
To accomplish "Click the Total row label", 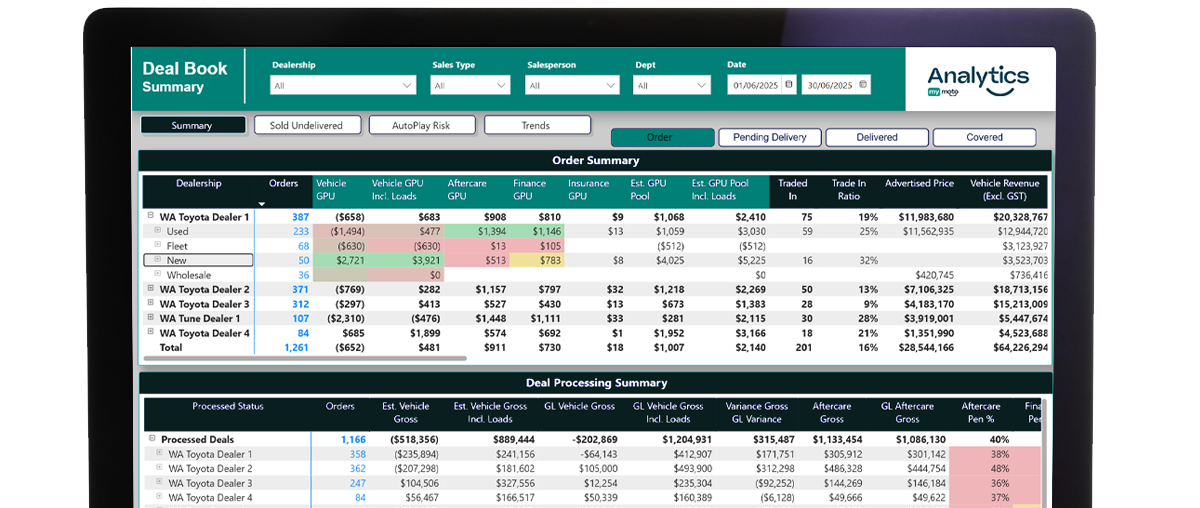I will click(171, 347).
